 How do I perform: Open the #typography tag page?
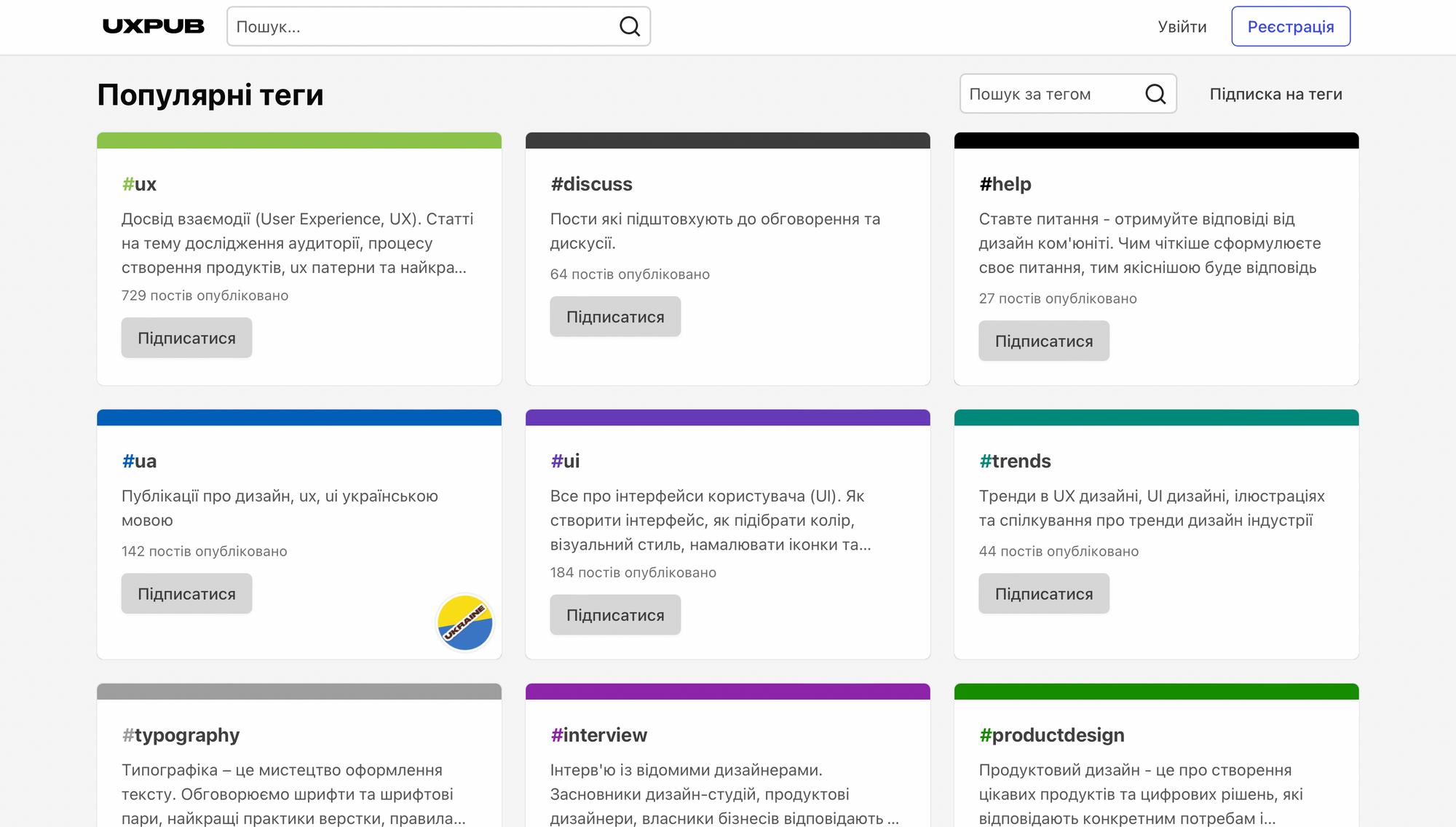click(181, 735)
